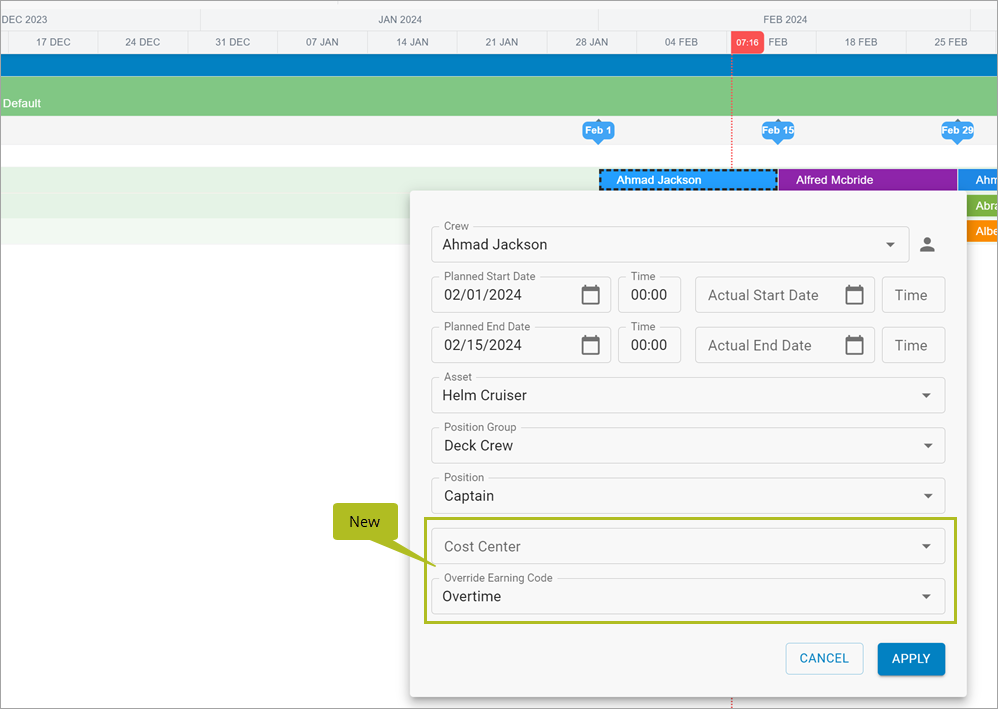Click actual end Time field
Screen dimensions: 998x709
point(913,345)
